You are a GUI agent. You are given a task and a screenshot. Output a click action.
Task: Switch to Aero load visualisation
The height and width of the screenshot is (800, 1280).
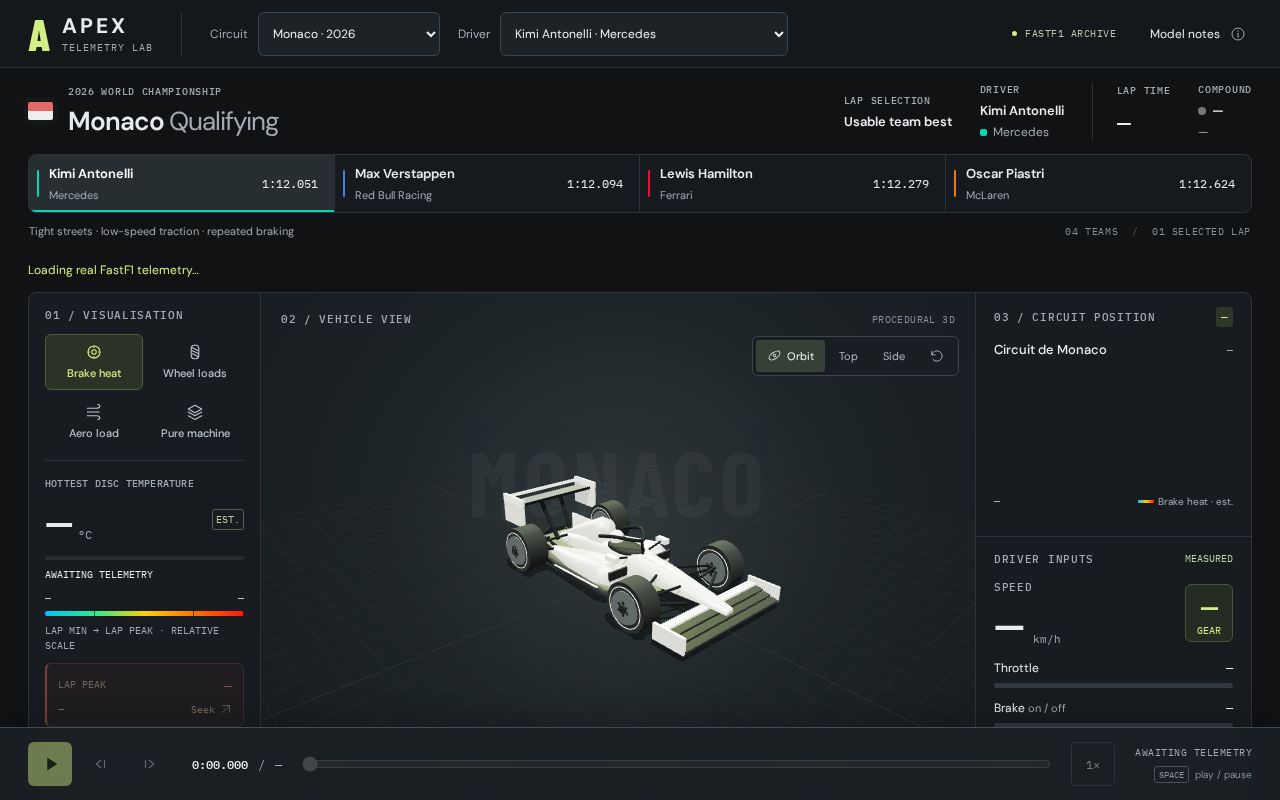[x=94, y=422]
